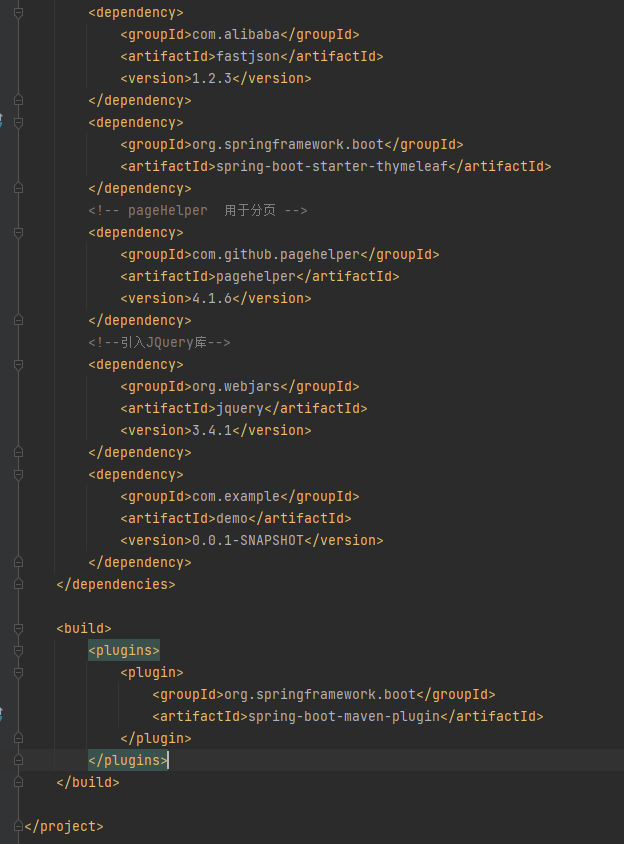
Task: Click the highlighted closing plugins tag
Action: click(x=128, y=761)
